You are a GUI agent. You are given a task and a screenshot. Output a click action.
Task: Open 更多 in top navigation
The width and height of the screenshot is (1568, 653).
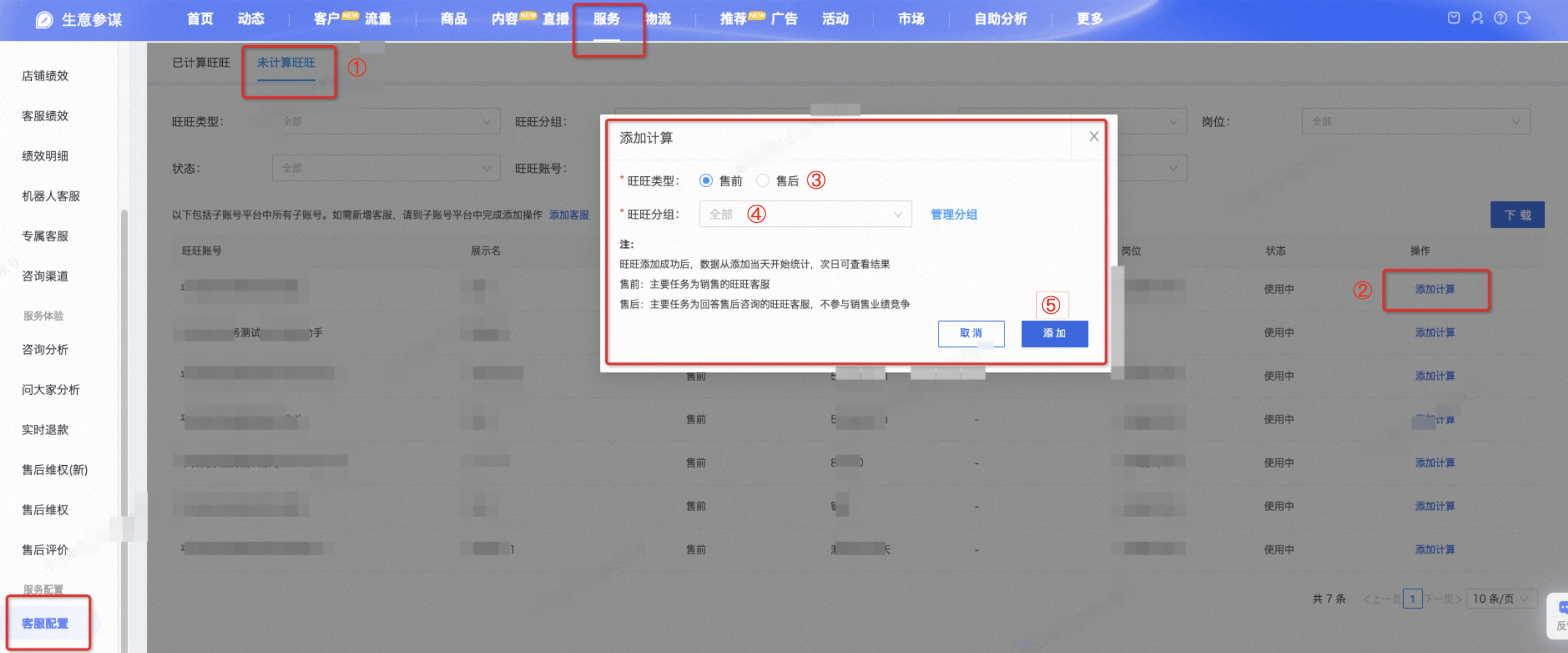(x=1090, y=19)
